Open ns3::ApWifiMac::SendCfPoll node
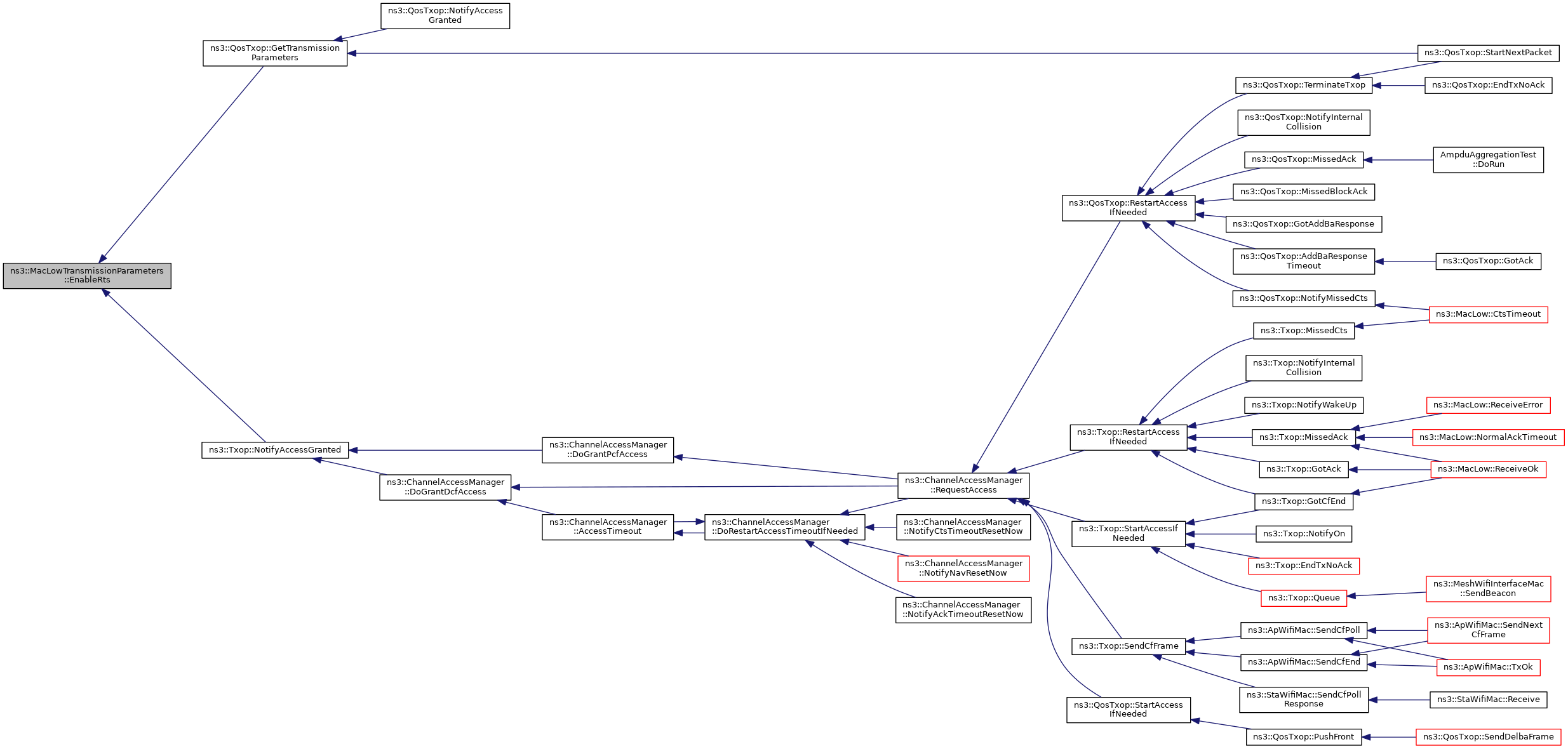 coord(1303,630)
